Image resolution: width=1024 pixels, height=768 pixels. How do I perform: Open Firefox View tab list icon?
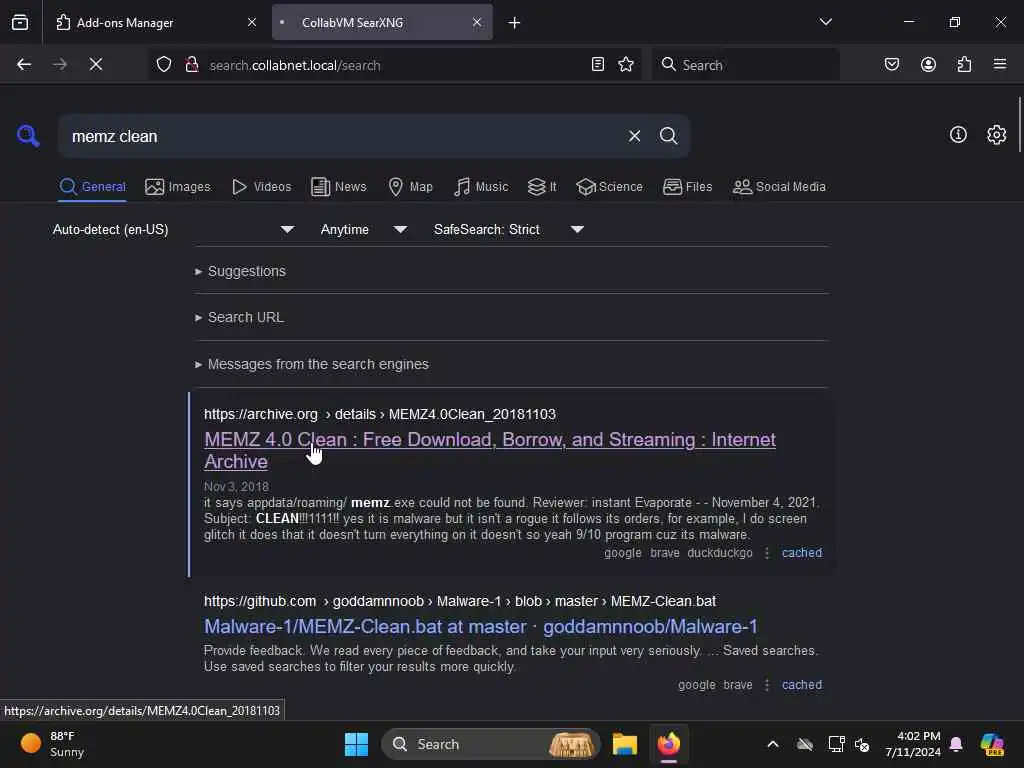tap(20, 22)
